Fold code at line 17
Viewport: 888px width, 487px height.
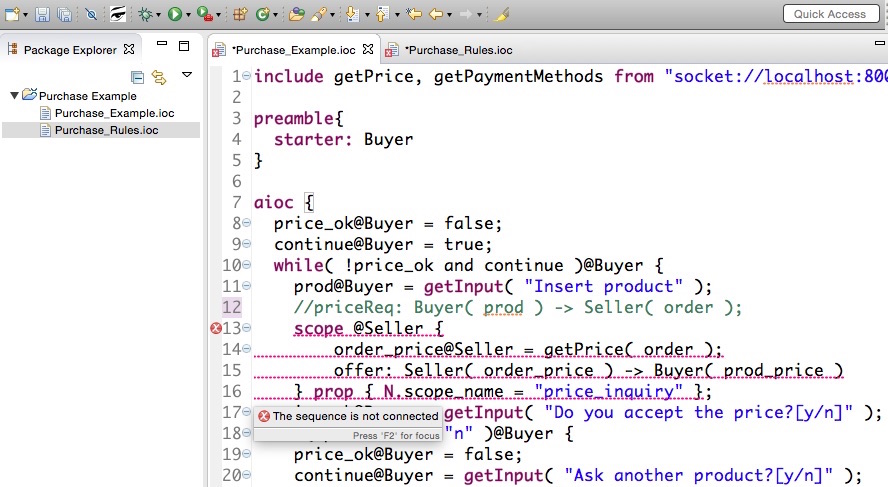(247, 412)
